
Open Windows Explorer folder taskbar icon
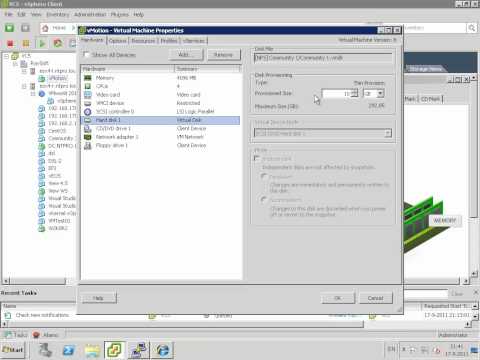pyautogui.click(x=92, y=350)
